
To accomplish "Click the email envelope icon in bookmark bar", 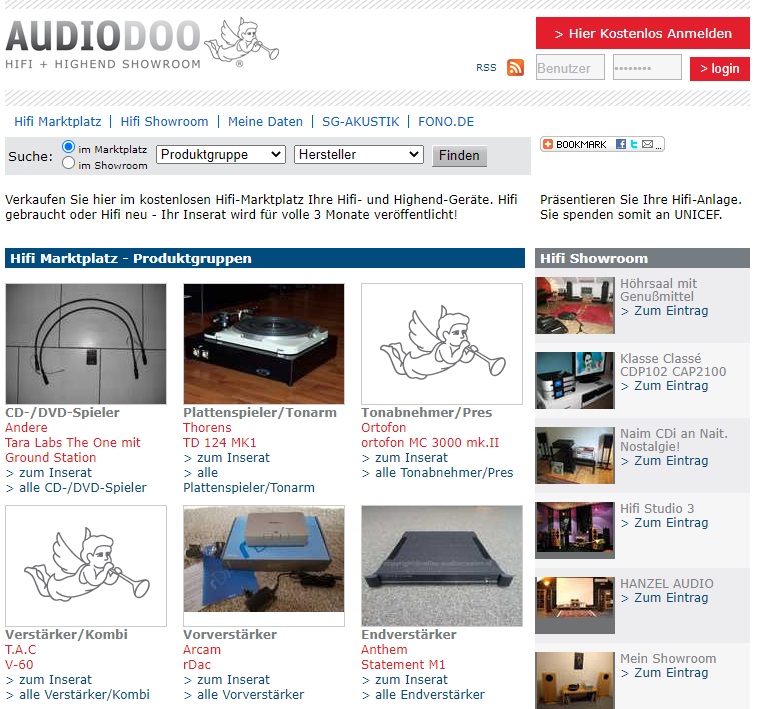I will click(x=647, y=144).
